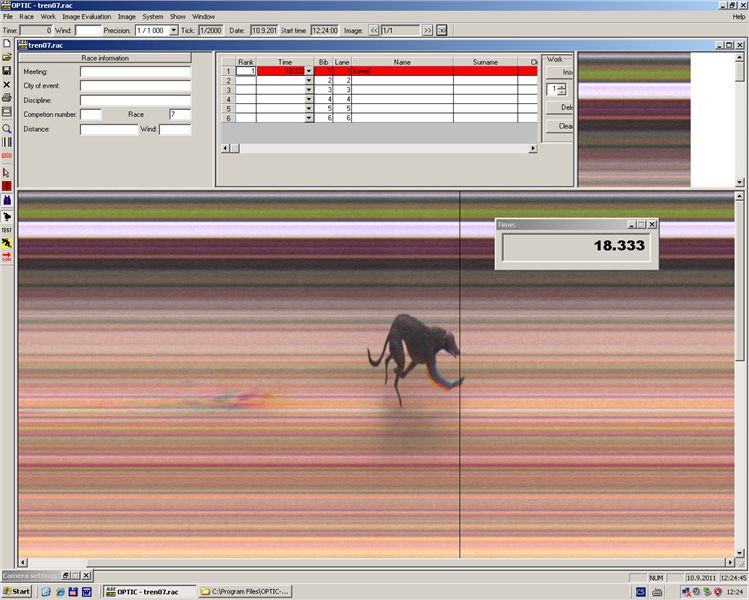Image resolution: width=749 pixels, height=600 pixels.
Task: Click the Word icon in quick launch
Action: click(x=86, y=592)
